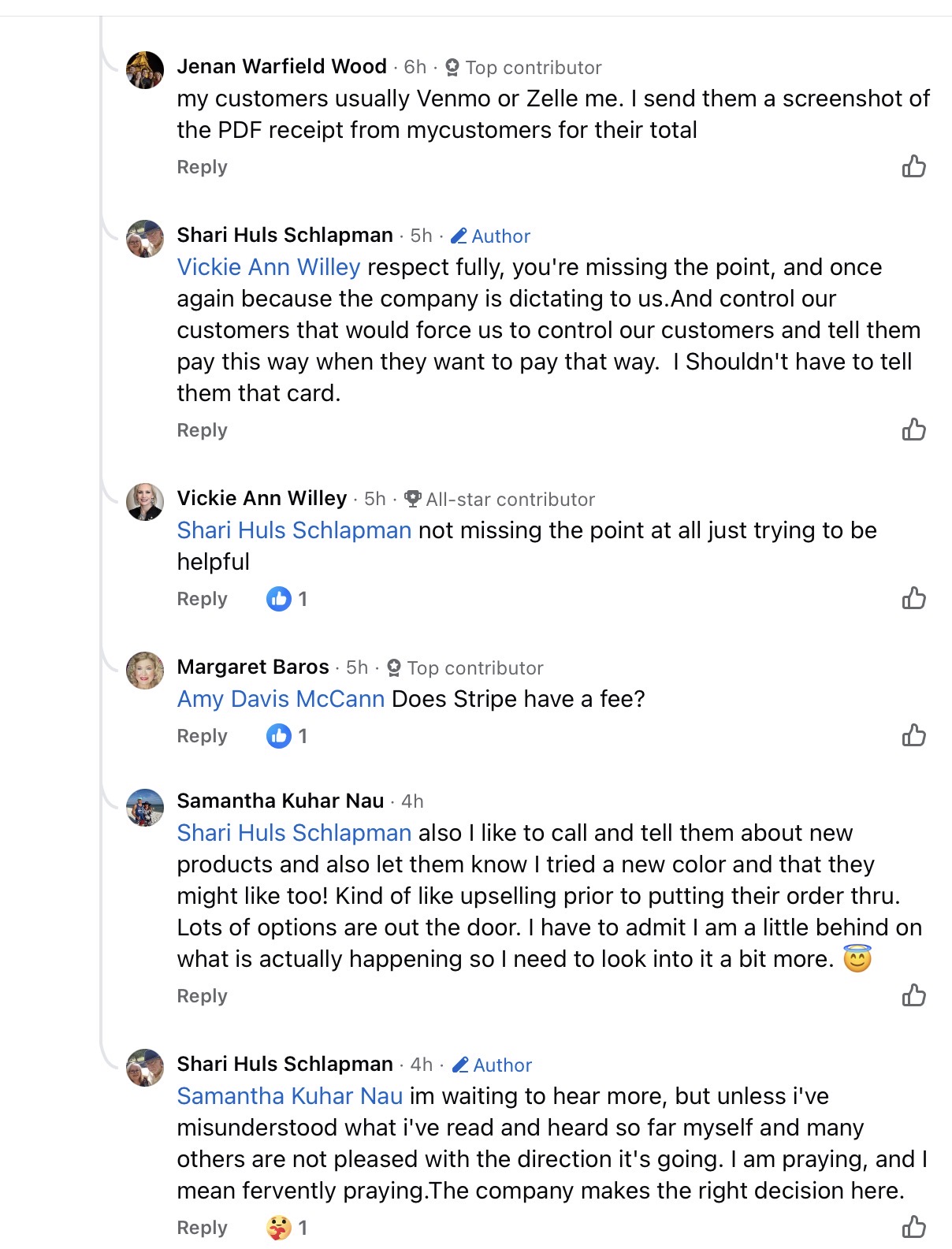This screenshot has width=952, height=1249.
Task: Tap thumbs-up on Vickie Ann Willey's reply
Action: tap(913, 598)
